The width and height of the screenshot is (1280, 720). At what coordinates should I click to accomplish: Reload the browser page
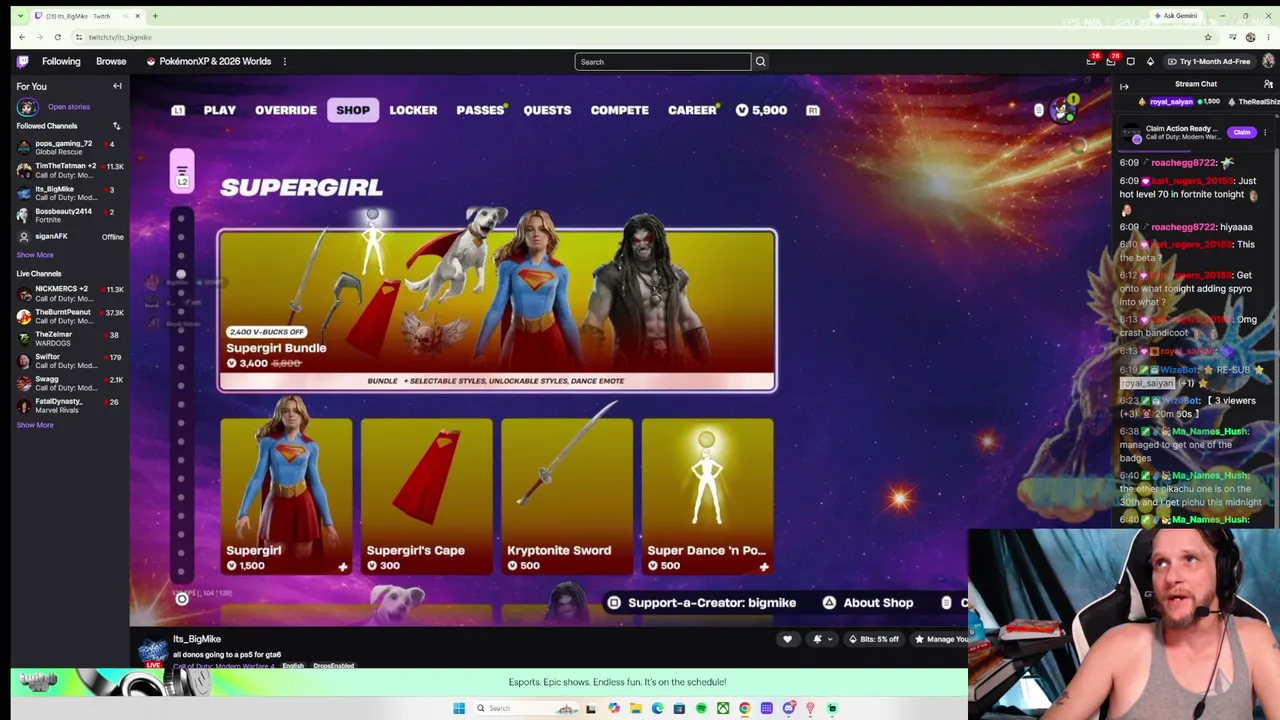coord(57,37)
